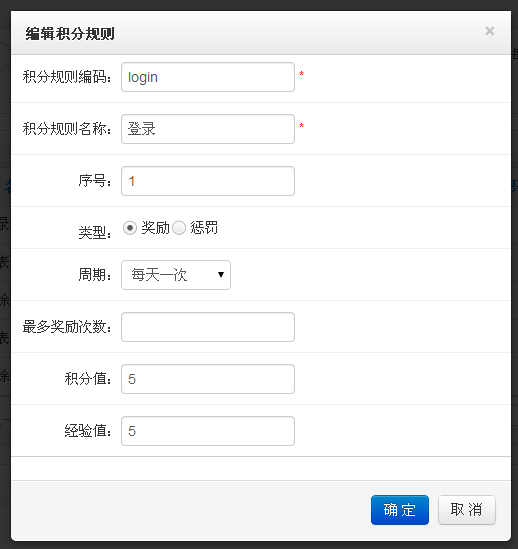The height and width of the screenshot is (549, 518).
Task: Click the arrow on the 每天一次 select box
Action: (221, 275)
